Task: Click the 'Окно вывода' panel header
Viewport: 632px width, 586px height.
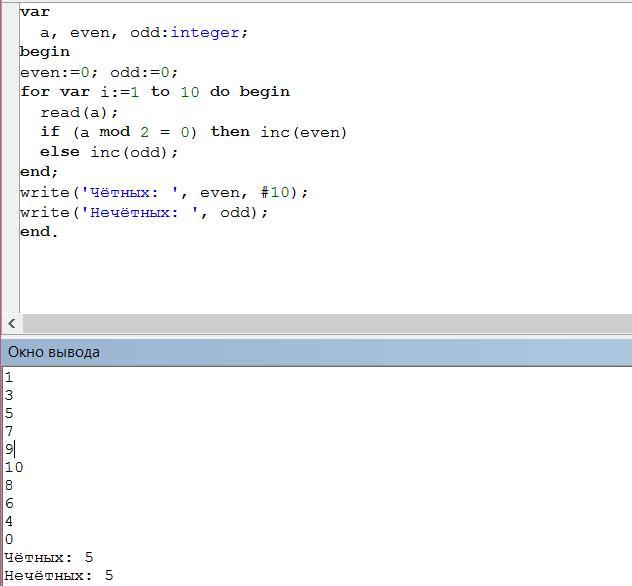Action: (317, 352)
